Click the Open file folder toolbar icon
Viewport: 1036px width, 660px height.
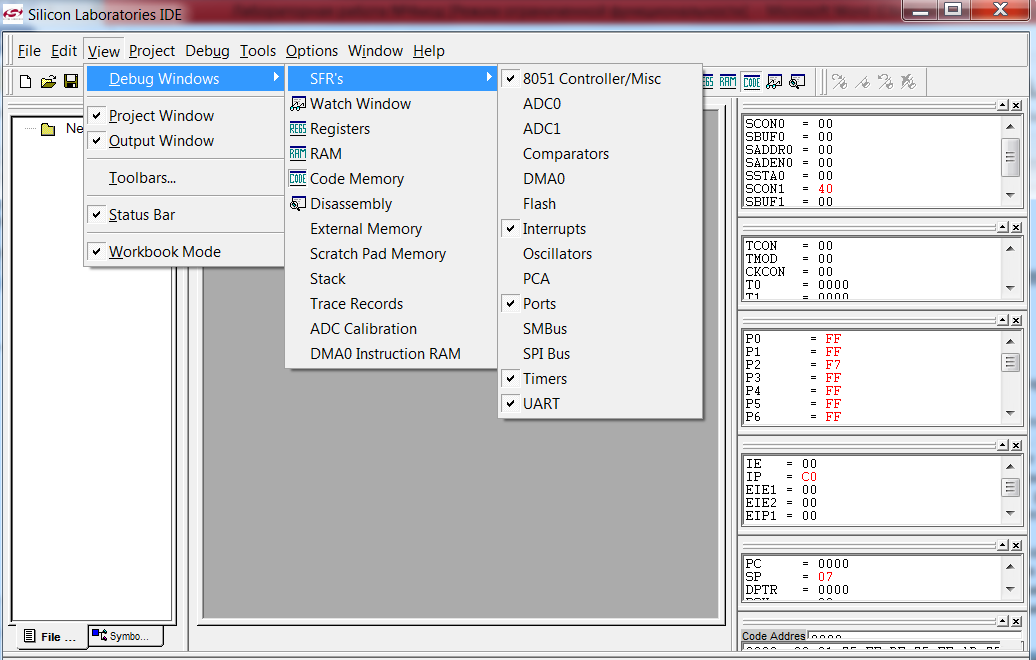pos(48,81)
